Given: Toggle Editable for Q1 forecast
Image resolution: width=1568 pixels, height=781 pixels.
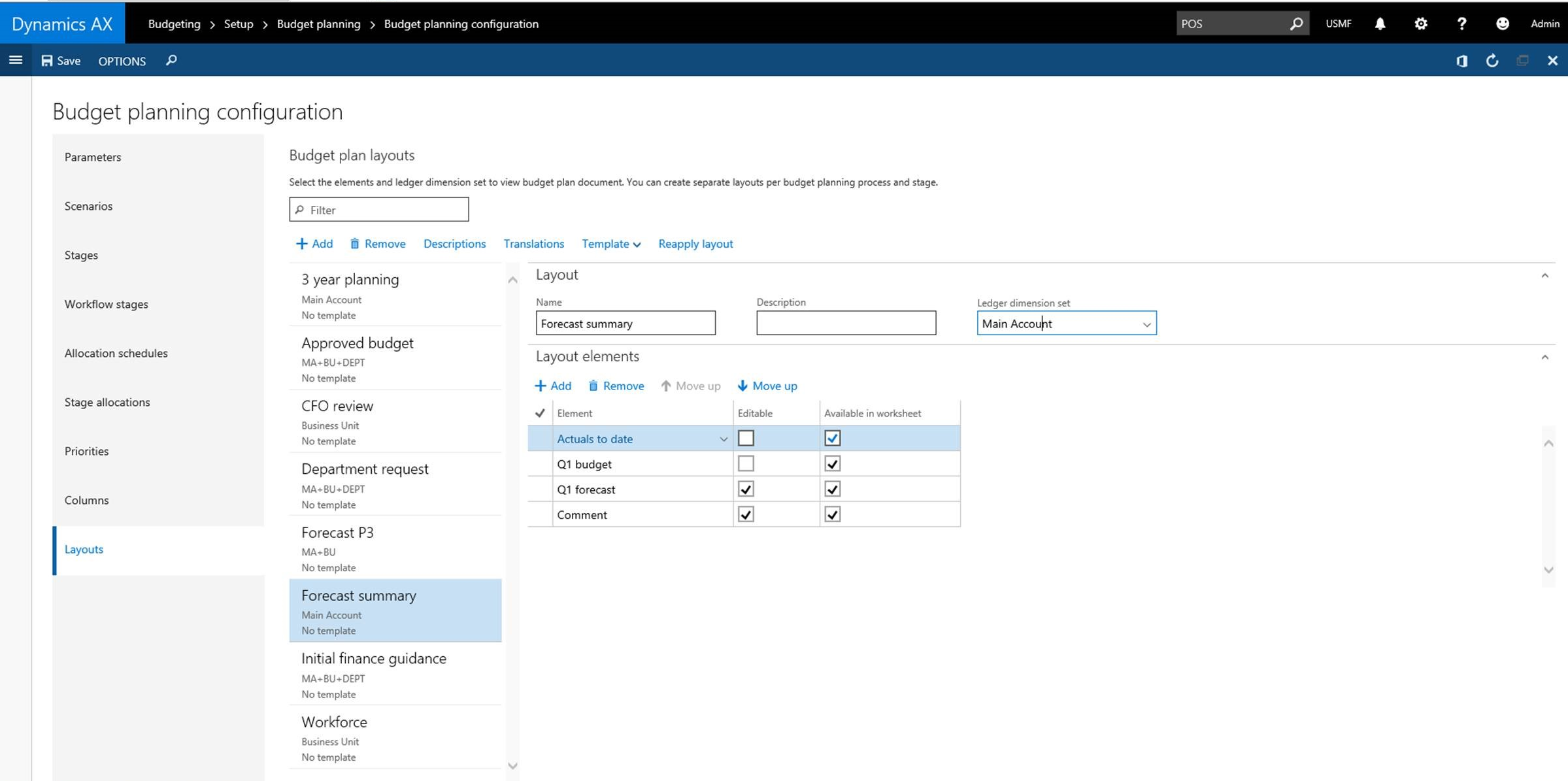Looking at the screenshot, I should tap(746, 489).
